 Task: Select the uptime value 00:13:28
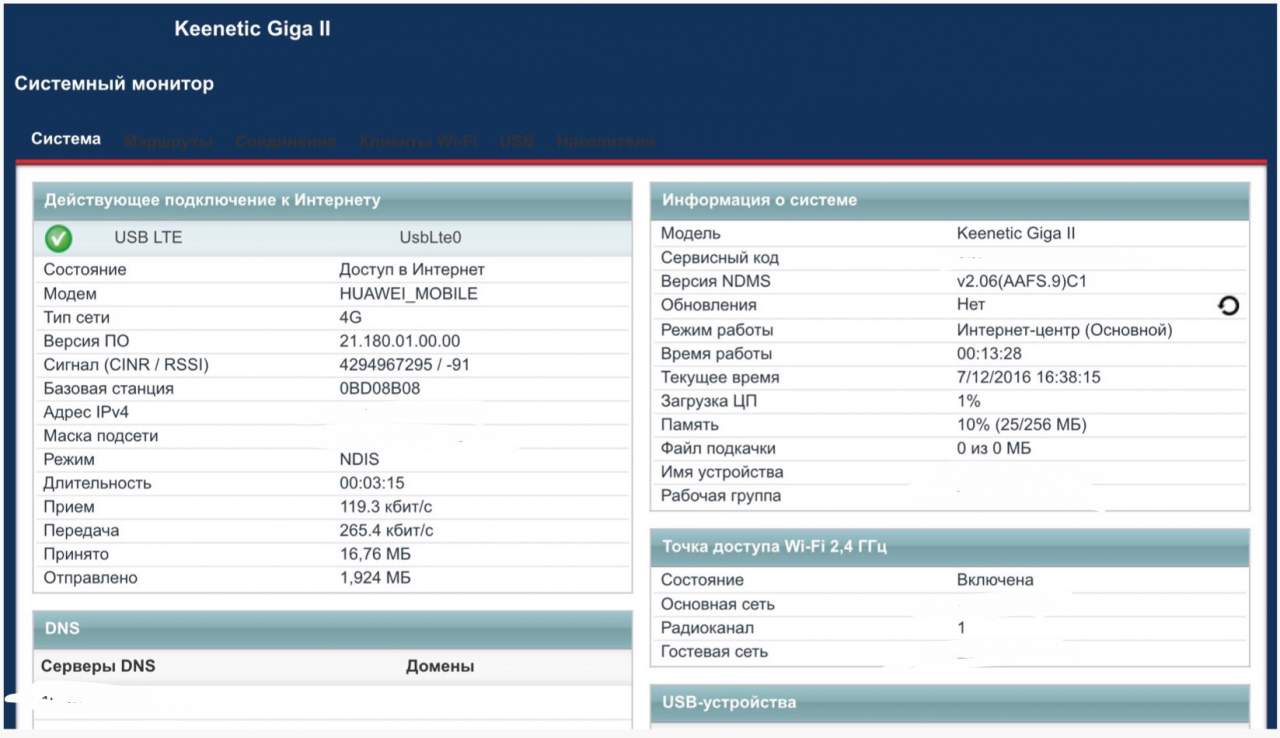point(989,354)
